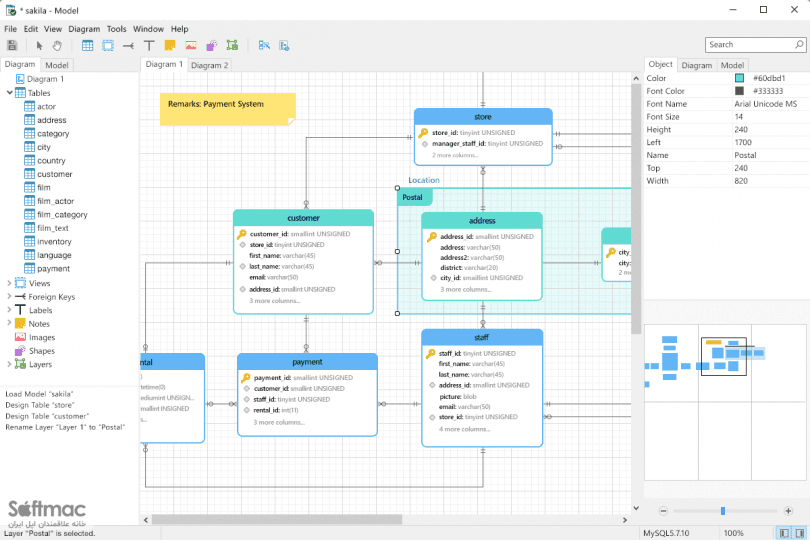
Task: Select the foreign key relation tool
Action: pos(128,45)
